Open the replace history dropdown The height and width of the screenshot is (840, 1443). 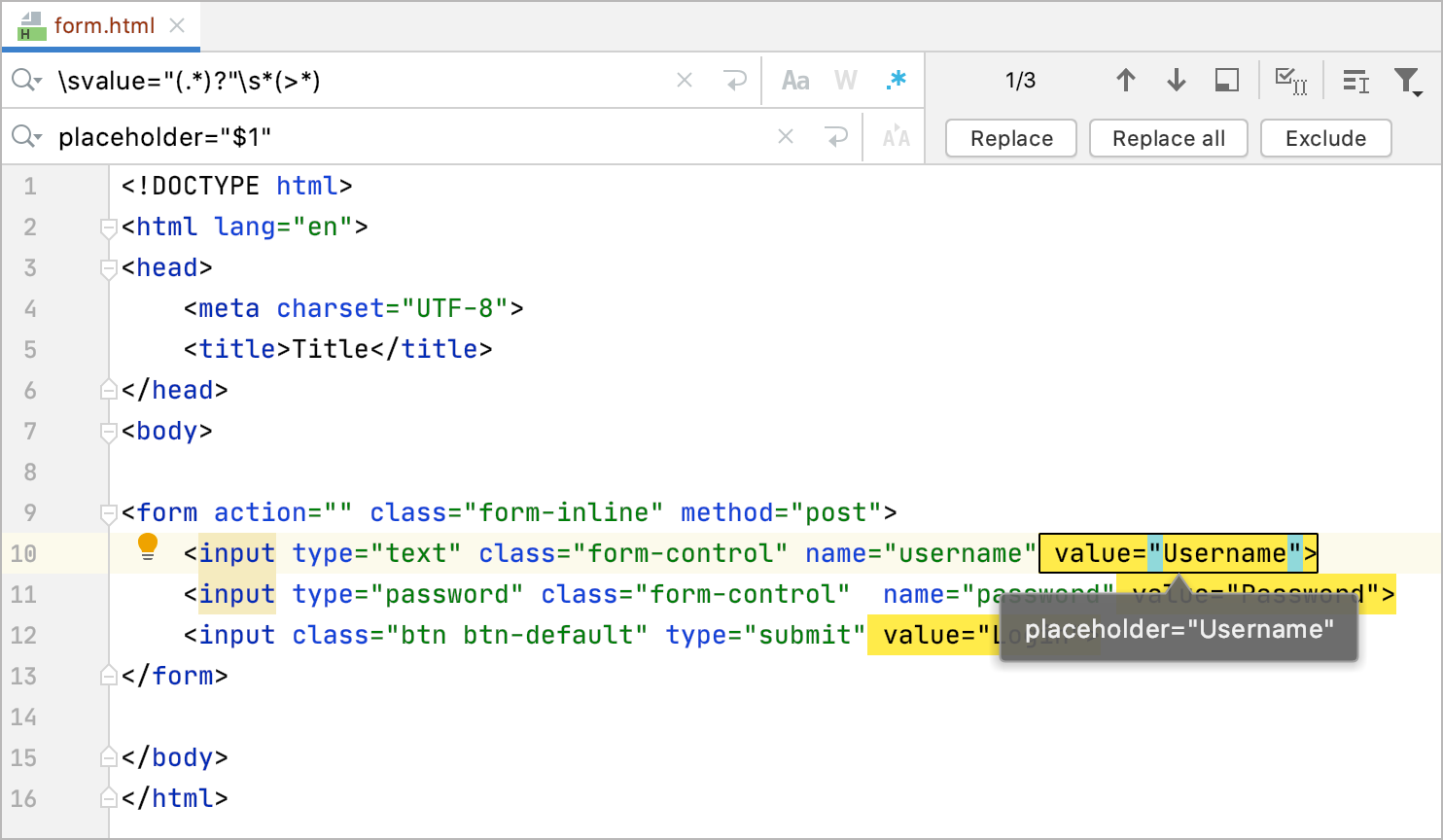pyautogui.click(x=27, y=137)
